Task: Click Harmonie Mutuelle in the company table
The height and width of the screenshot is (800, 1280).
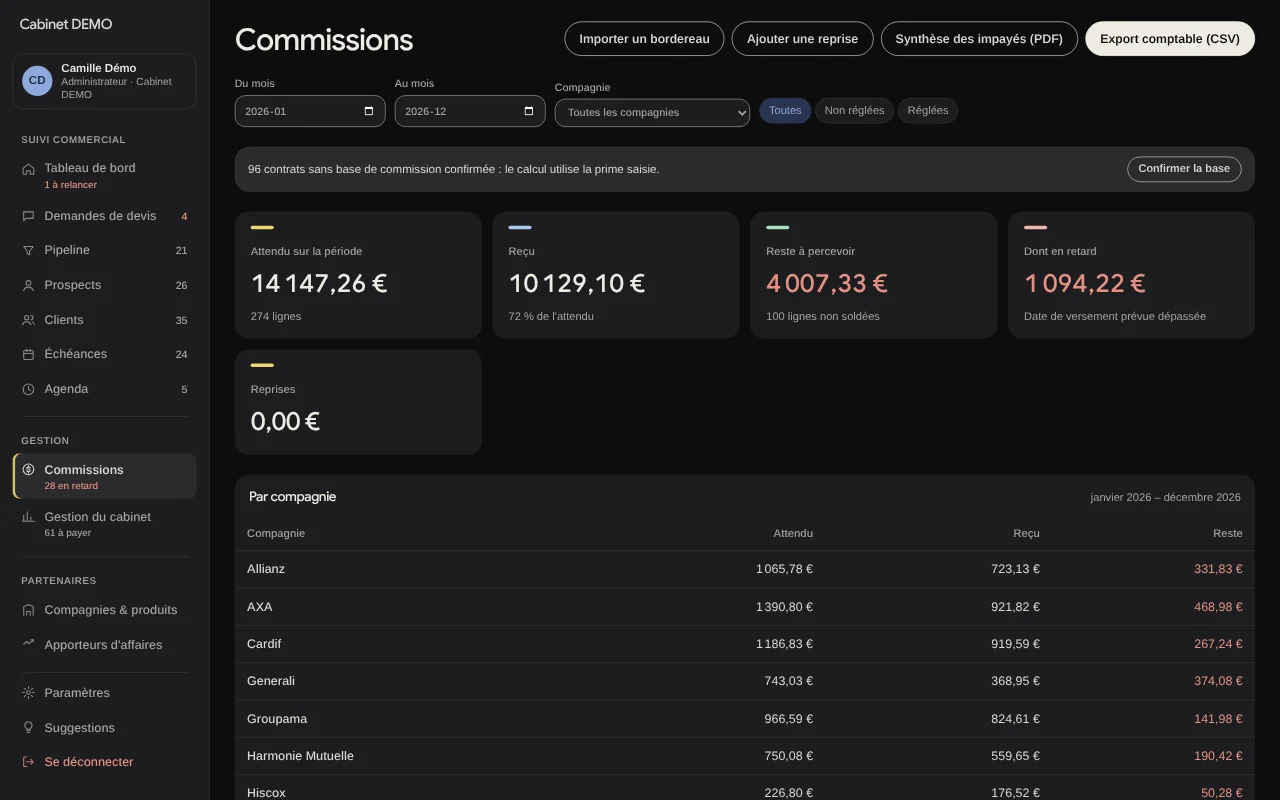Action: click(300, 756)
